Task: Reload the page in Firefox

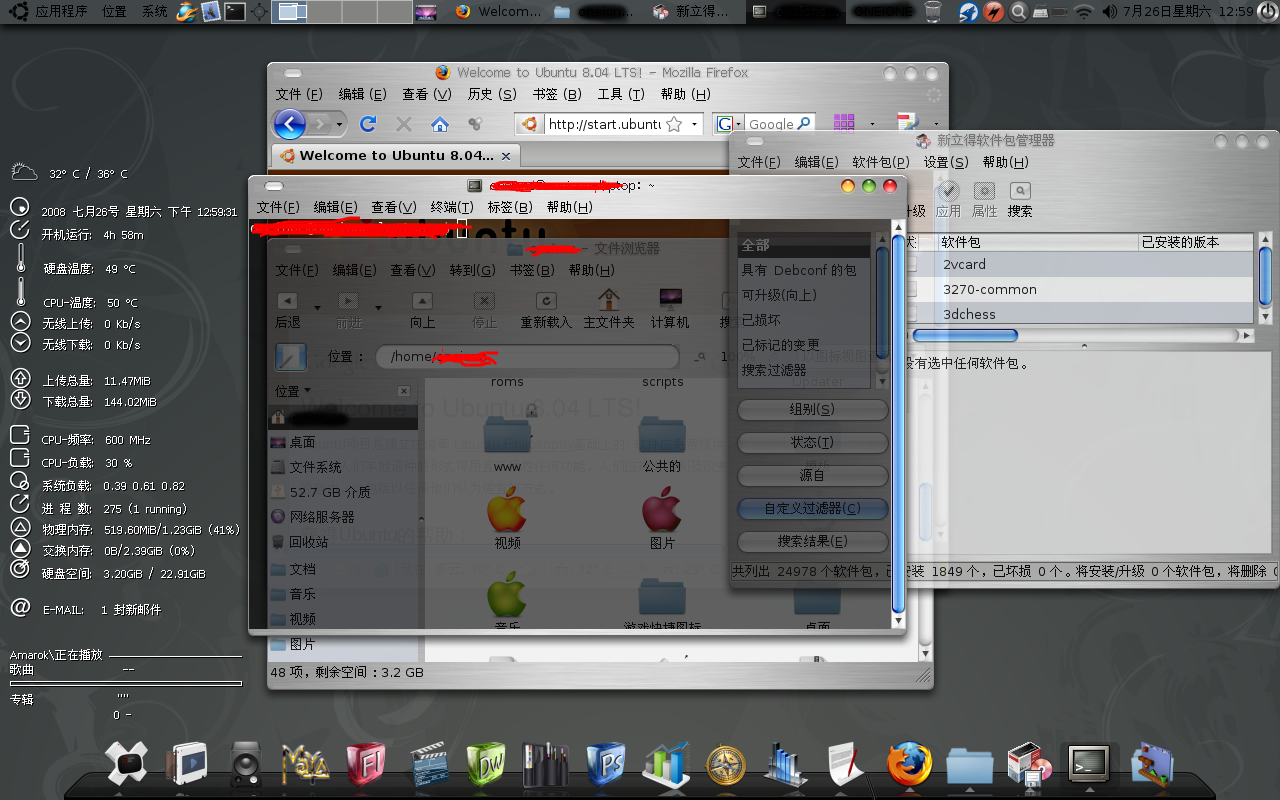Action: [x=368, y=124]
